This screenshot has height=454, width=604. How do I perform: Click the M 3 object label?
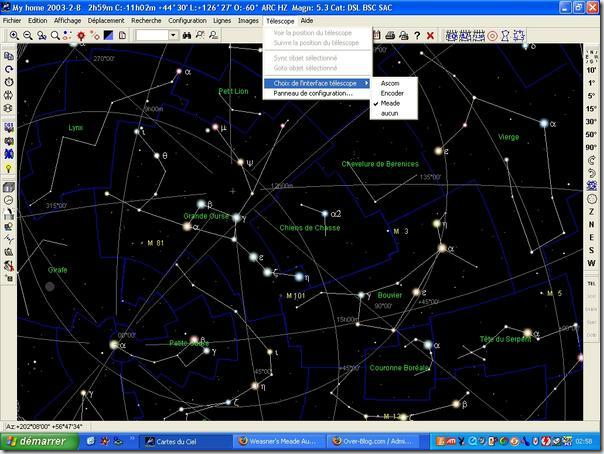(401, 231)
